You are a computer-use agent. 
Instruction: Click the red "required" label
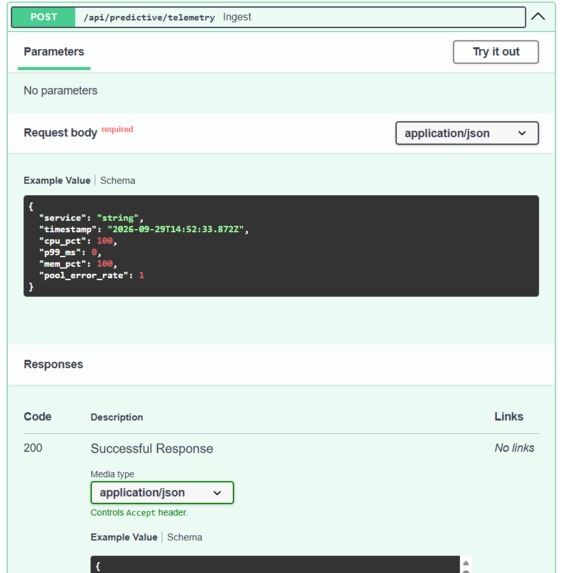117,129
